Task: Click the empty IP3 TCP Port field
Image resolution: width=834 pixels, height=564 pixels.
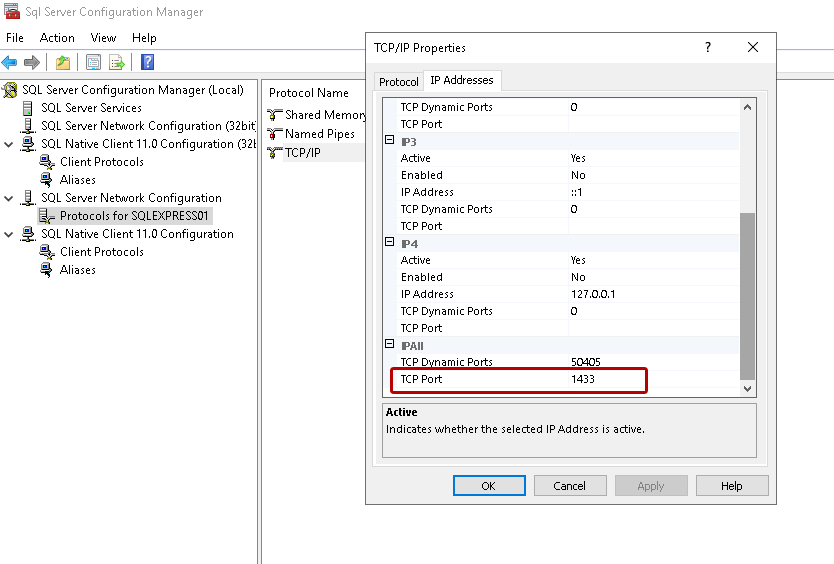Action: [654, 227]
